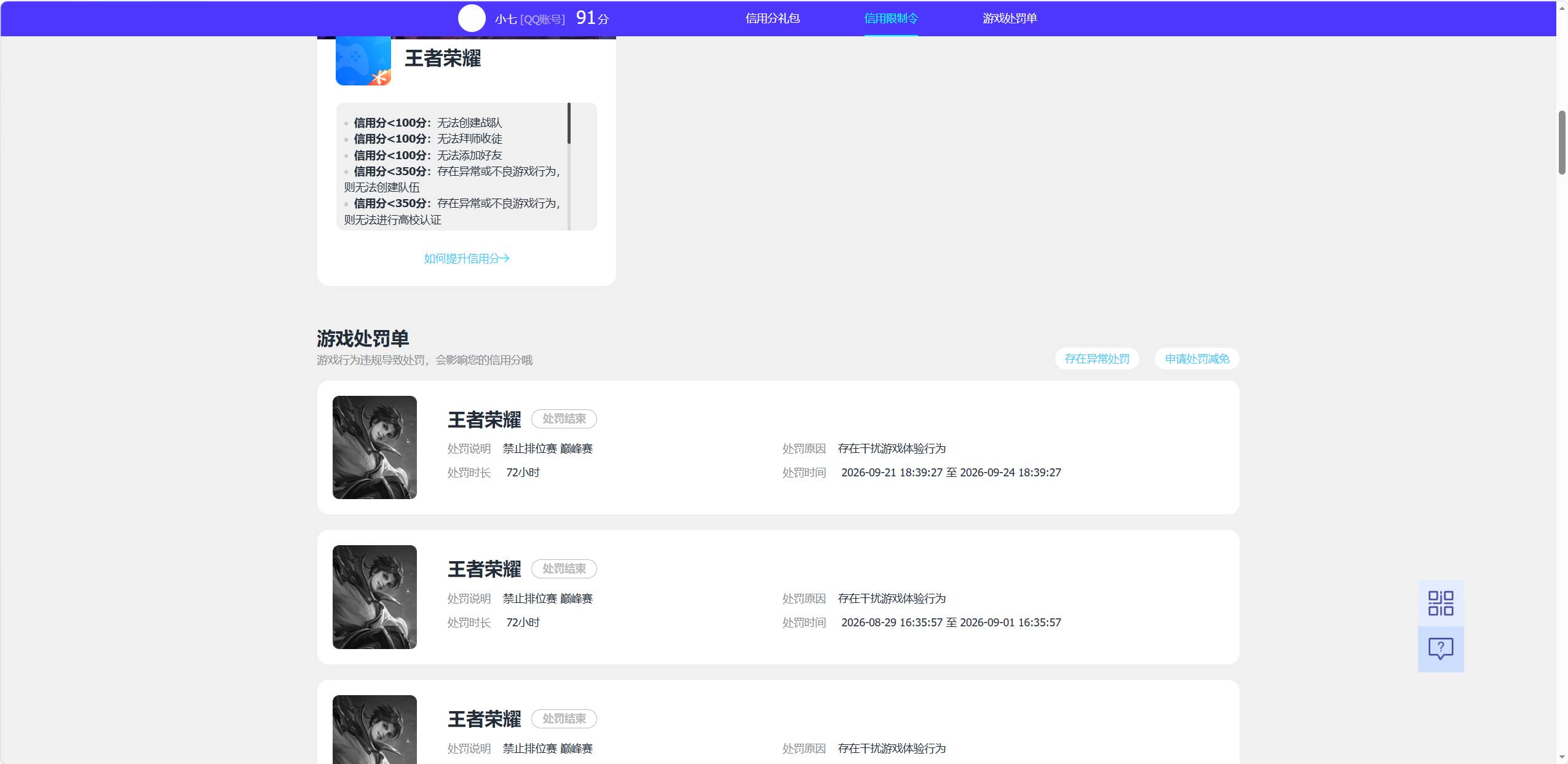The width and height of the screenshot is (1568, 764).
Task: Click 王者荣耀 title in credit card
Action: coord(443,58)
